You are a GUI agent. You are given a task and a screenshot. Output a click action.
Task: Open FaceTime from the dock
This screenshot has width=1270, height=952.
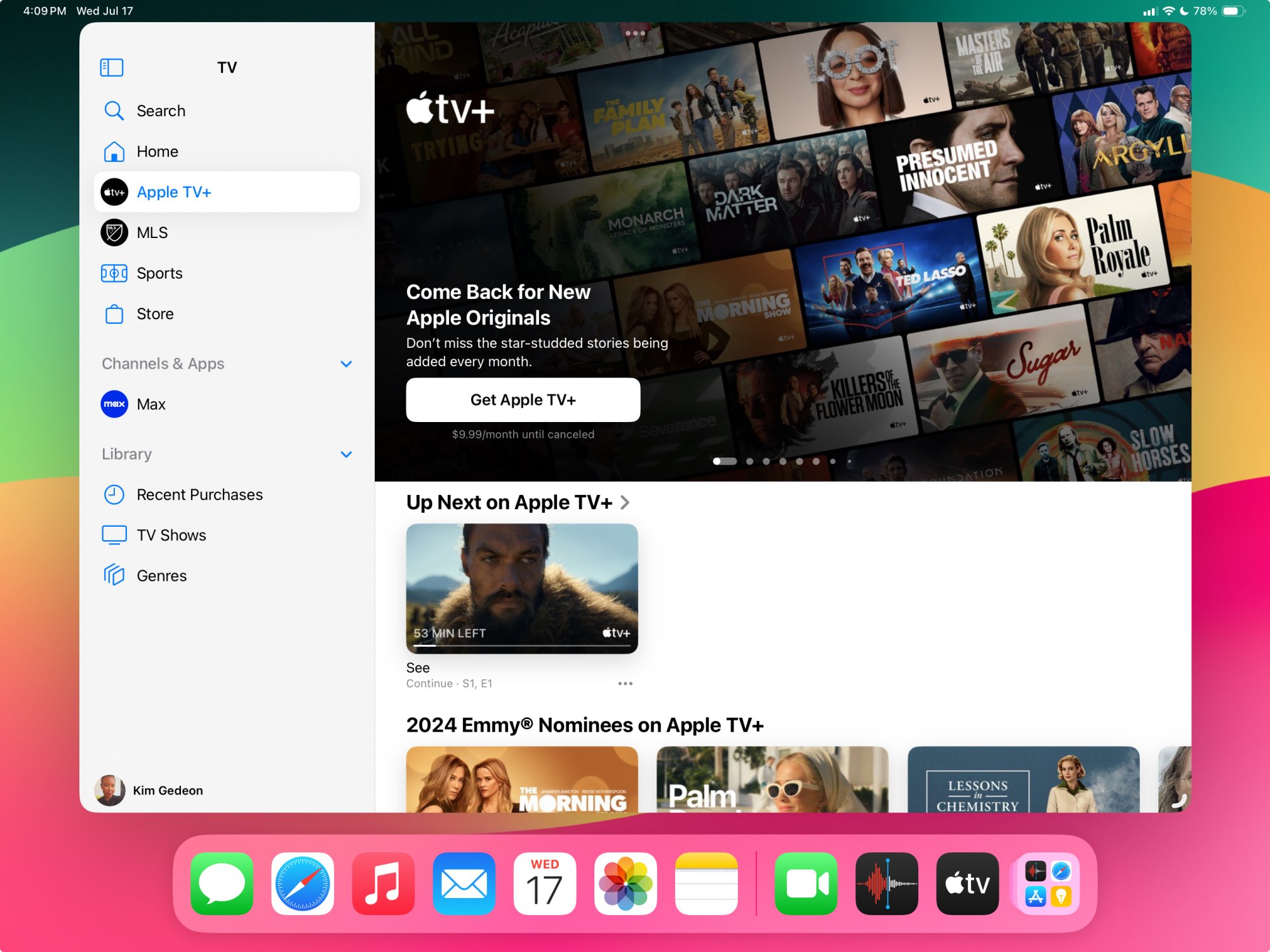tap(806, 882)
